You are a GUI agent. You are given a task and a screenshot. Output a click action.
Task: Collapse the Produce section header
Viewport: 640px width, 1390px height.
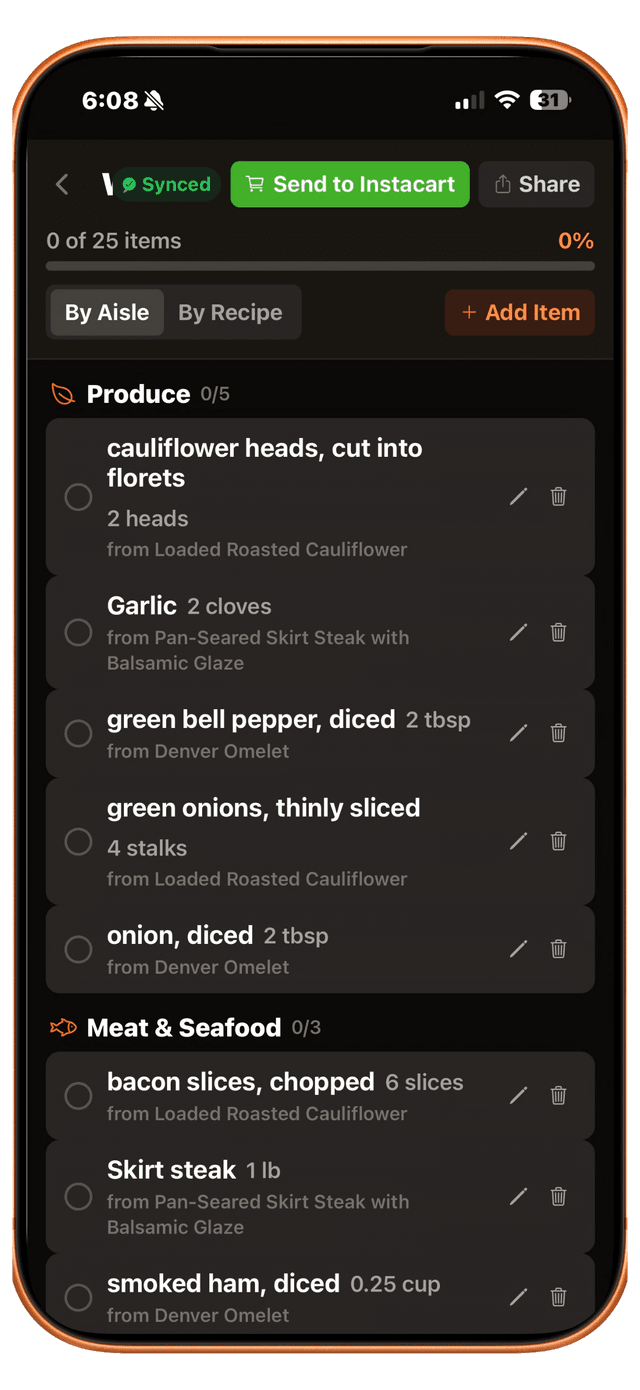(x=139, y=393)
